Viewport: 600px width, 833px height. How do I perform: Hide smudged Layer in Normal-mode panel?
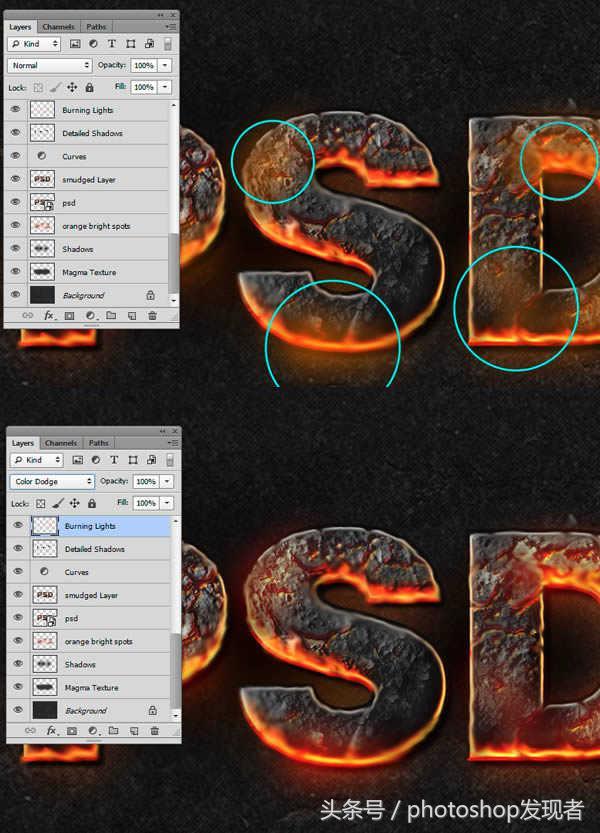point(15,179)
